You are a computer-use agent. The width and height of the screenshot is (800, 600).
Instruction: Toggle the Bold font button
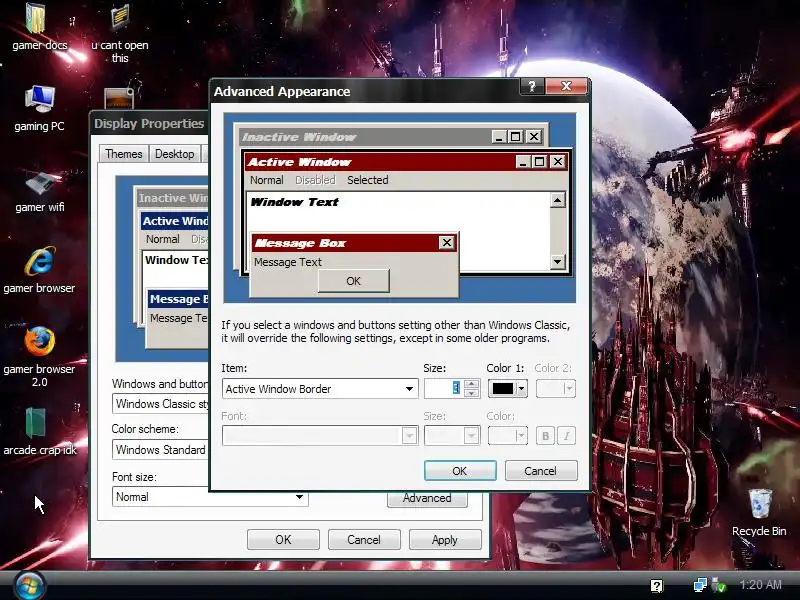[545, 436]
